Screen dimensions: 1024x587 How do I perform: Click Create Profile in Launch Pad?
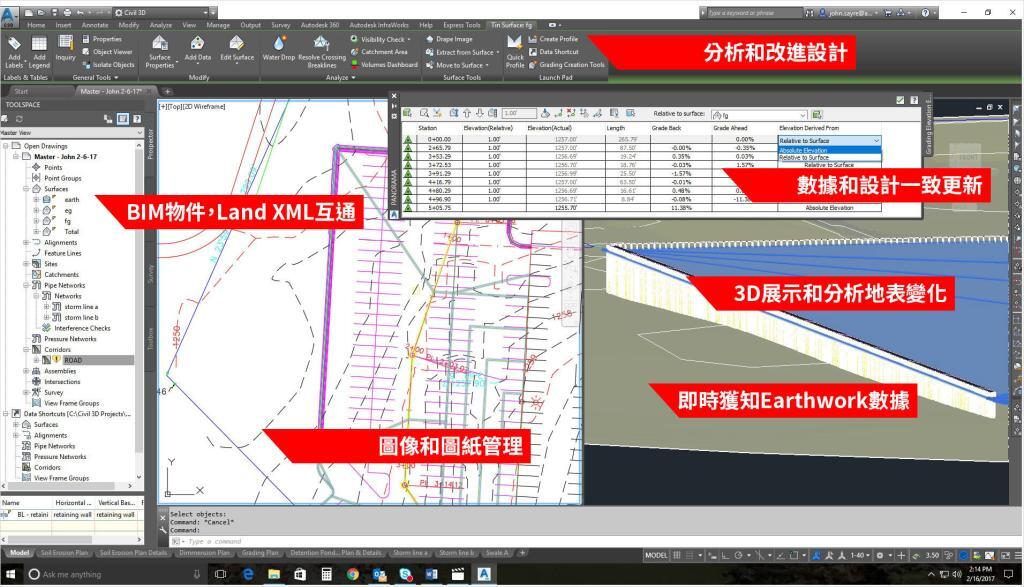[x=553, y=39]
